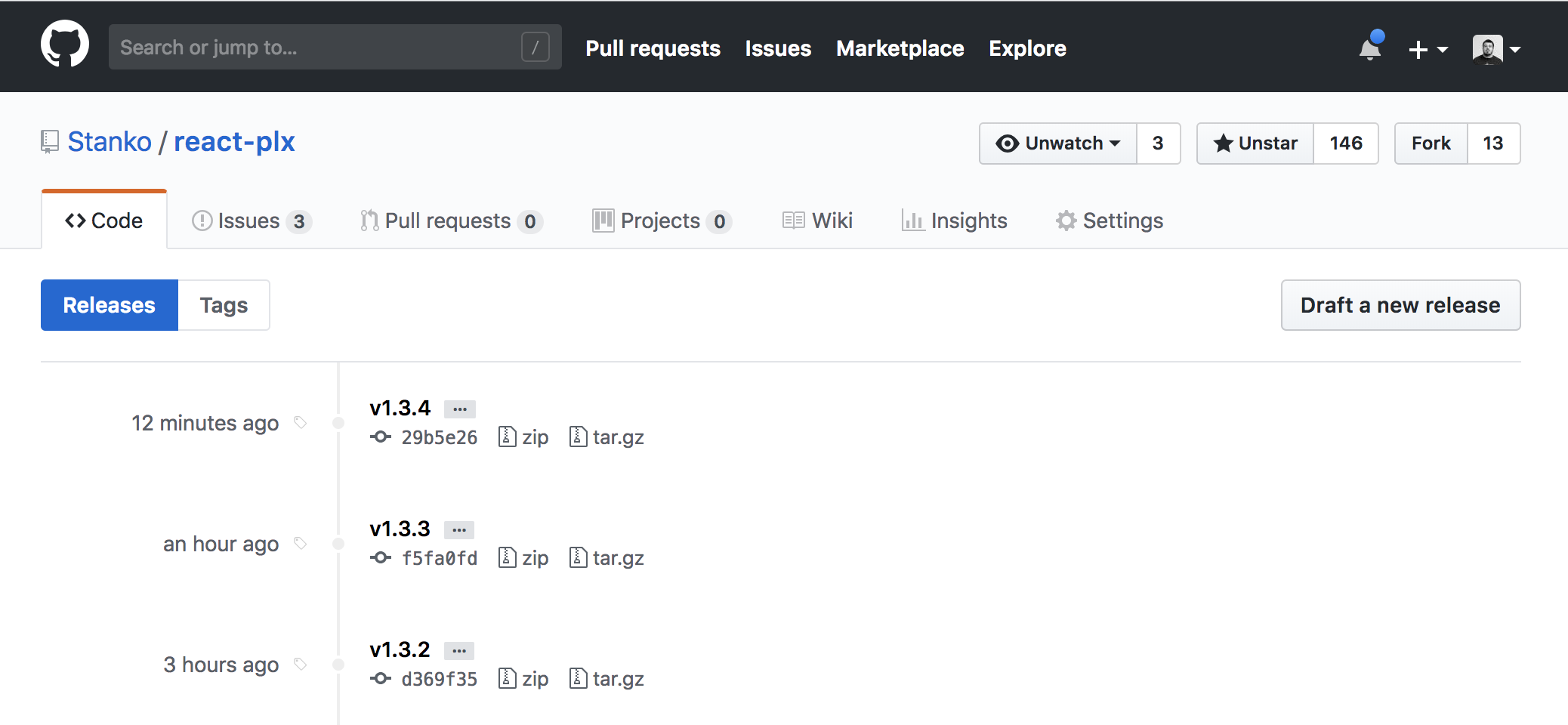Download tar.gz for v1.3.3
The height and width of the screenshot is (725, 1568).
(607, 558)
